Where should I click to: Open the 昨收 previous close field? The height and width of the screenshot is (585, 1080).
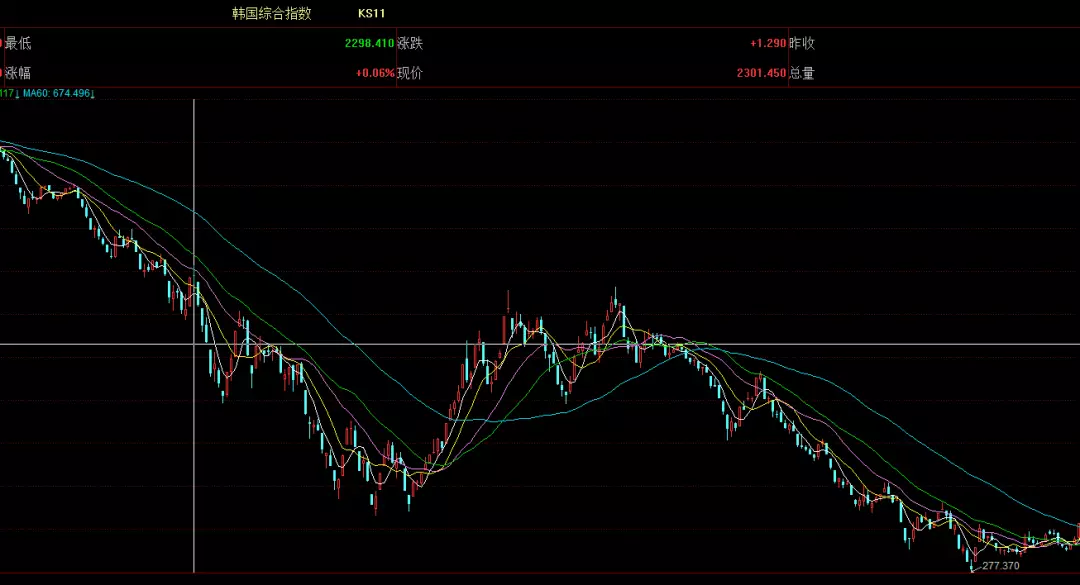click(x=802, y=44)
